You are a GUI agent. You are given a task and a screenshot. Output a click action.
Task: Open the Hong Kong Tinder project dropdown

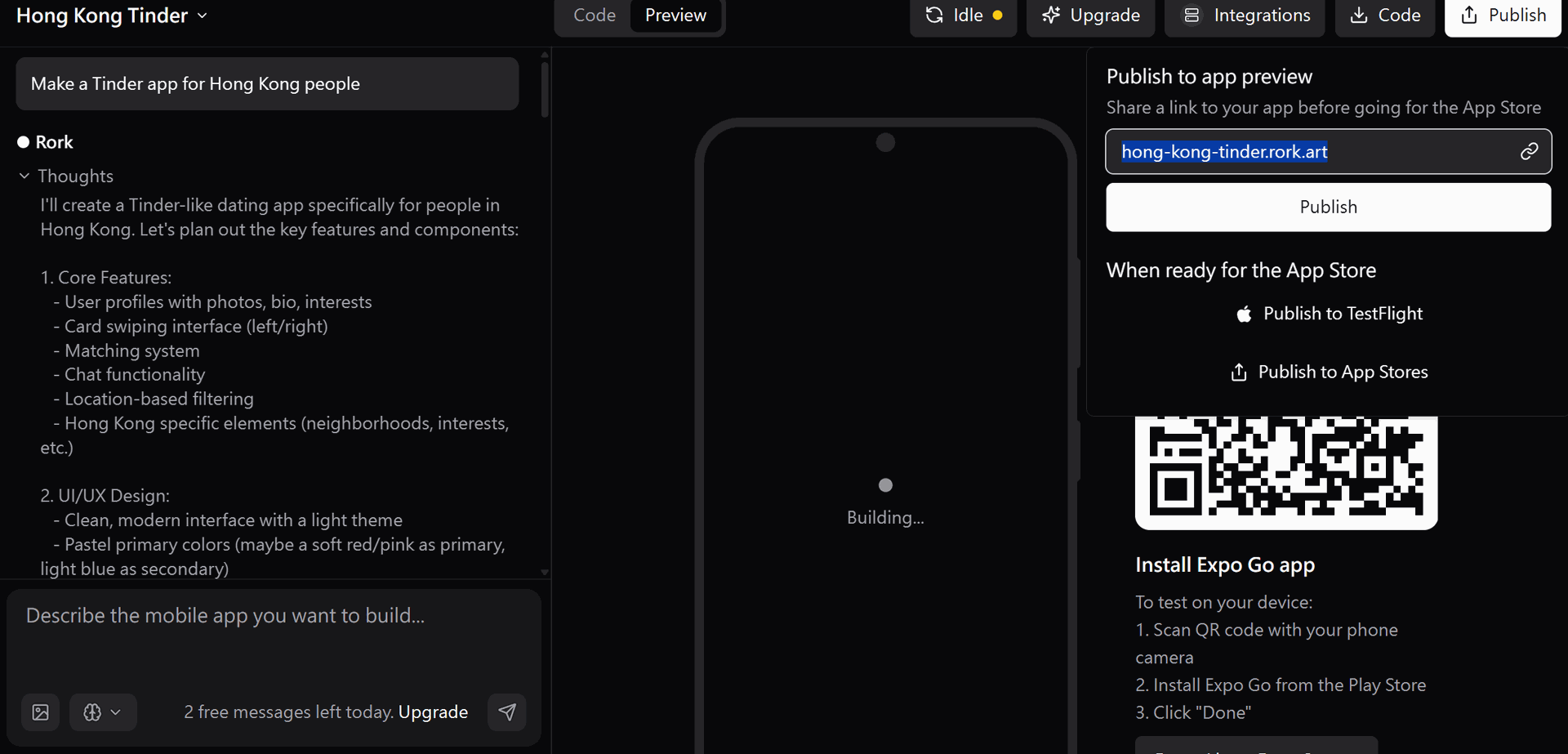coord(112,16)
